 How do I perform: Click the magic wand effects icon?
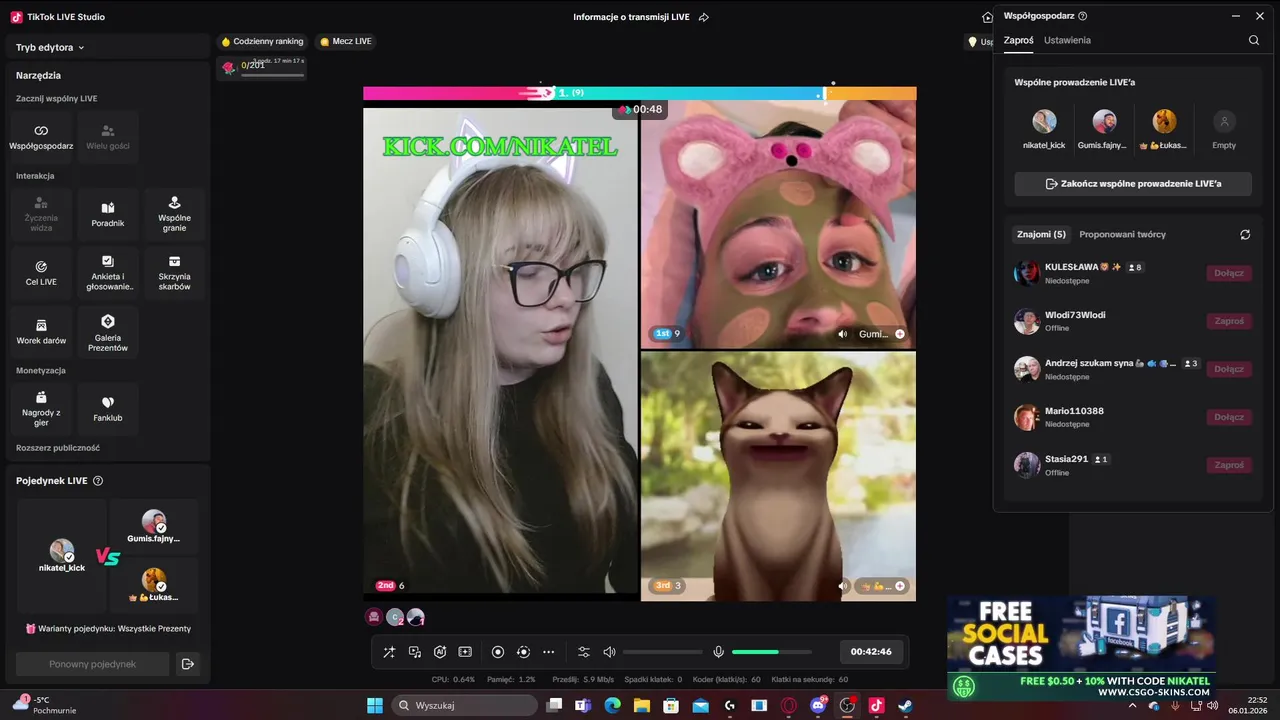[x=389, y=652]
